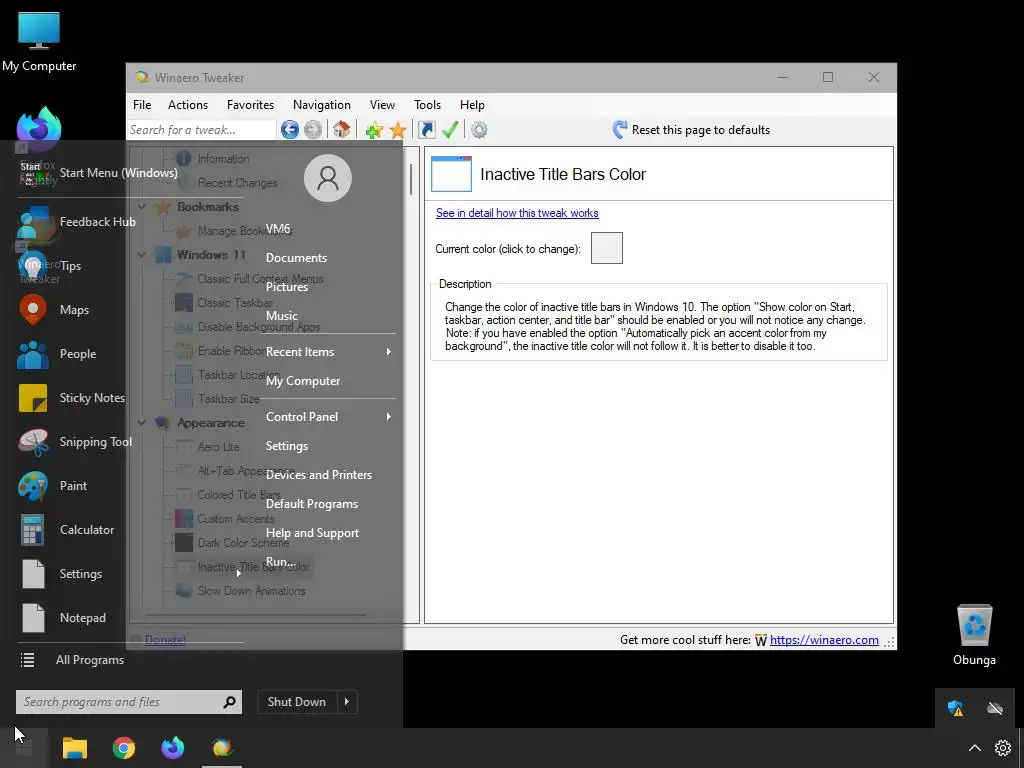Open Pictures from Start menu
Screen dimensions: 1024x768
click(287, 287)
